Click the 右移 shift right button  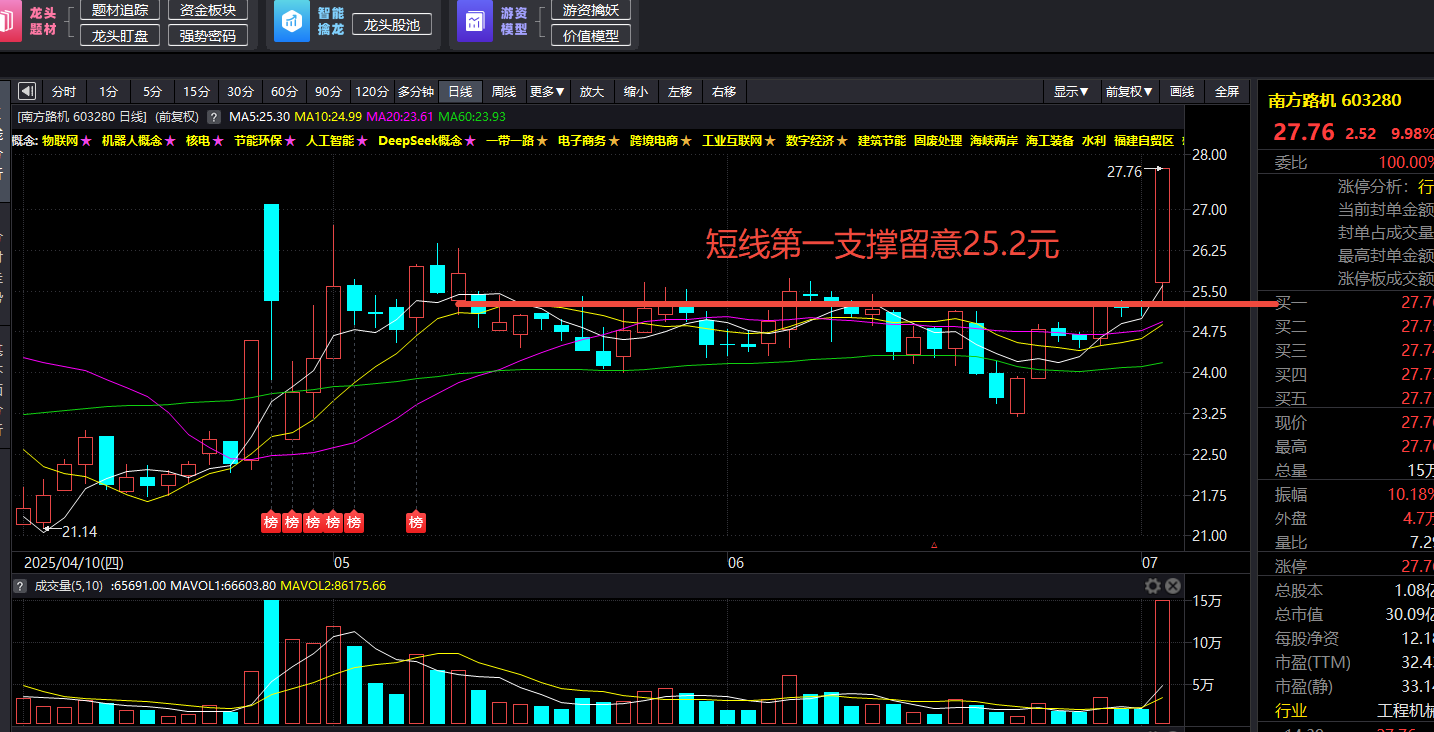click(x=724, y=92)
